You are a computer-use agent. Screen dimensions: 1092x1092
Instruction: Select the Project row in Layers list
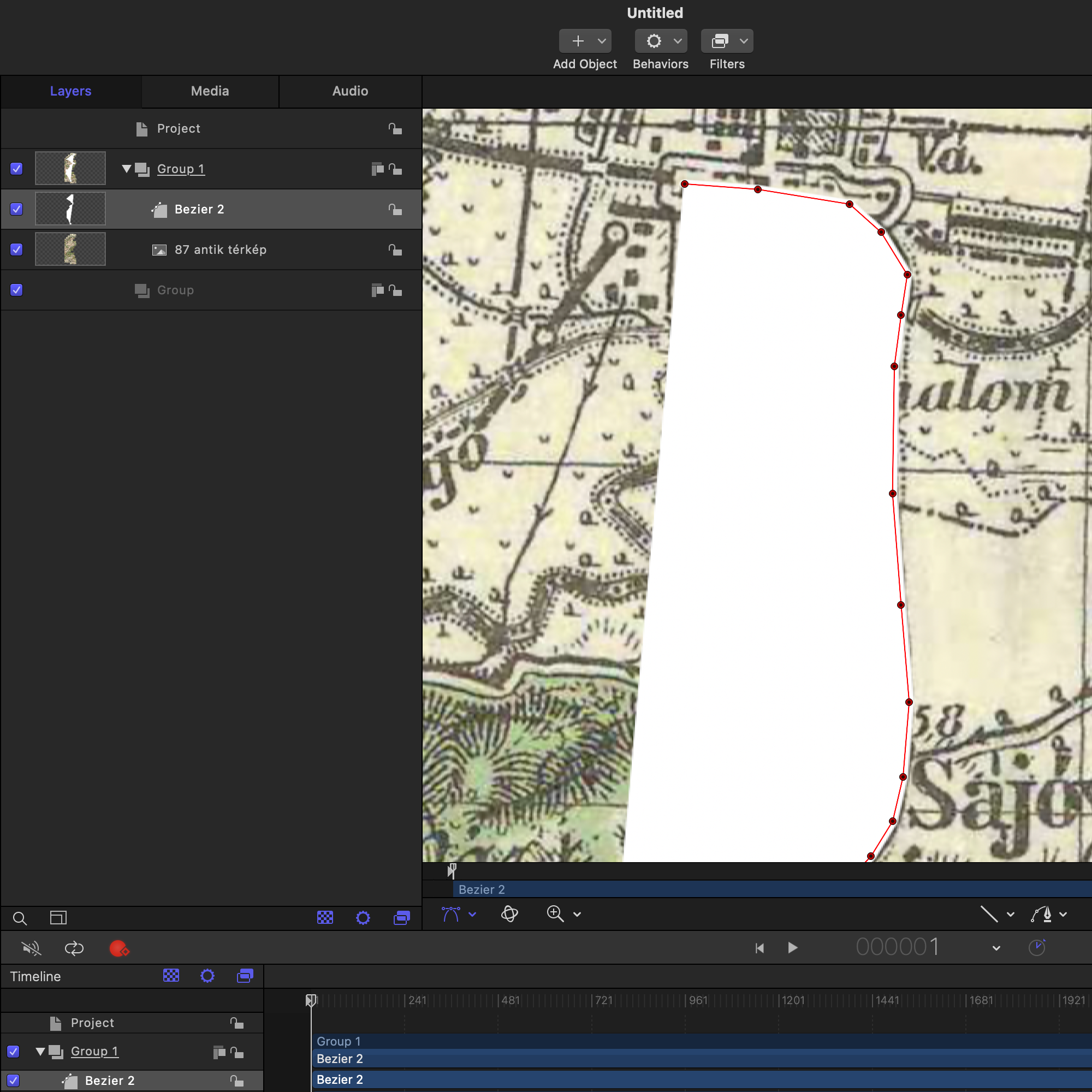click(x=211, y=129)
